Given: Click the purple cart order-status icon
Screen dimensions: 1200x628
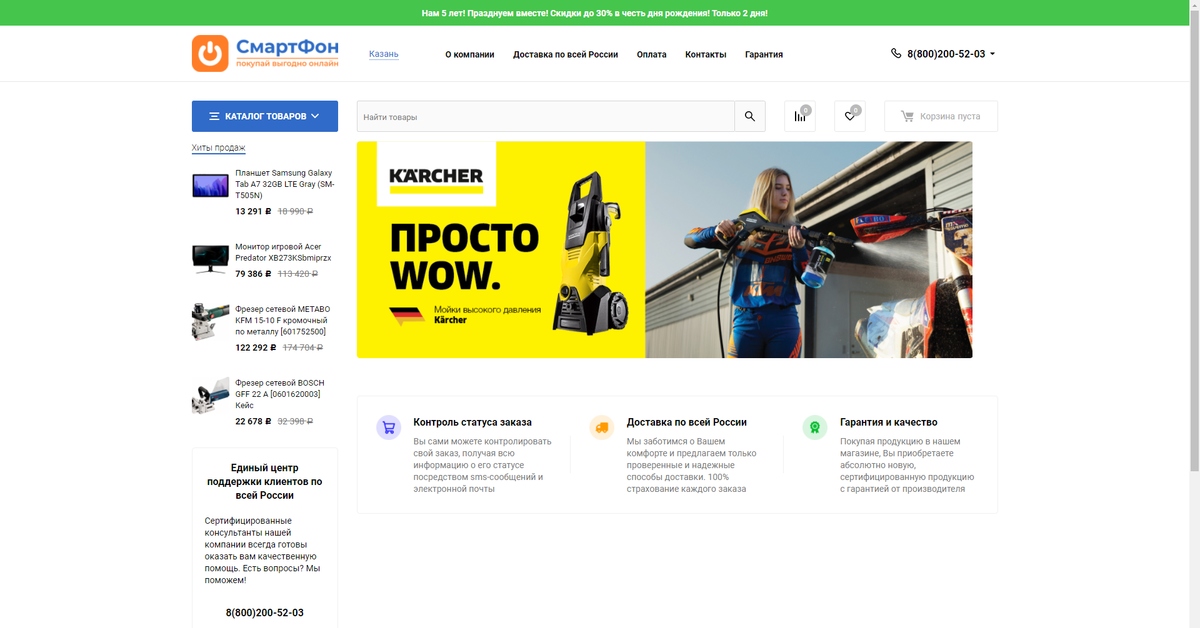Looking at the screenshot, I should tap(389, 427).
